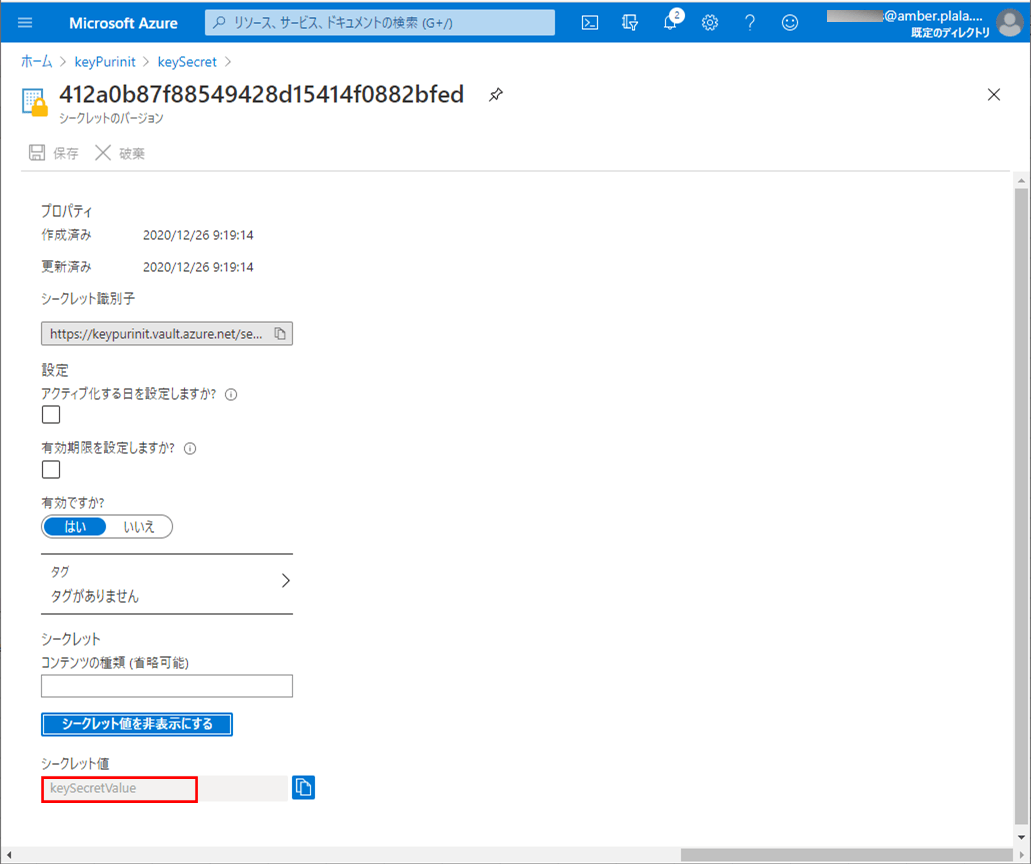This screenshot has width=1031, height=864.
Task: Close the secret version blade
Action: (x=994, y=95)
